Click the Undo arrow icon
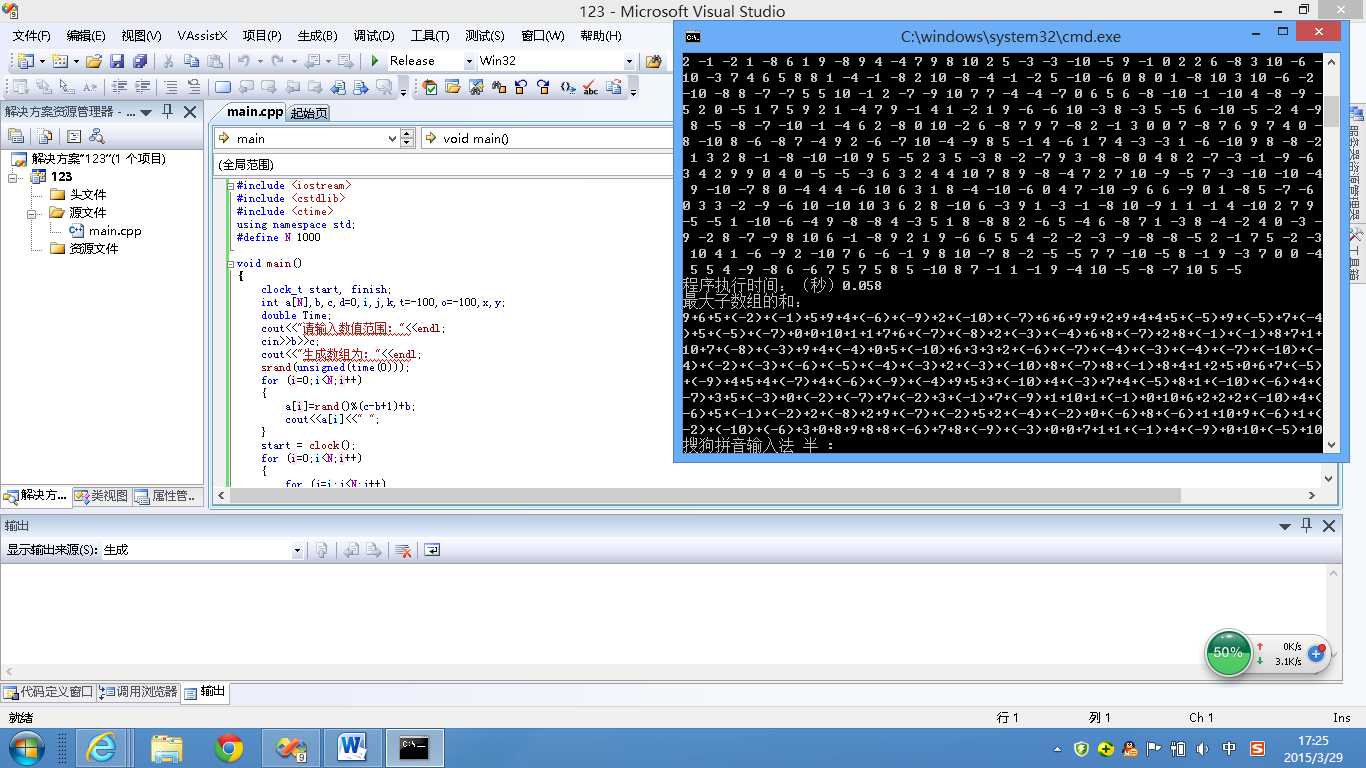Screen dimensions: 1366x768 pos(243,61)
